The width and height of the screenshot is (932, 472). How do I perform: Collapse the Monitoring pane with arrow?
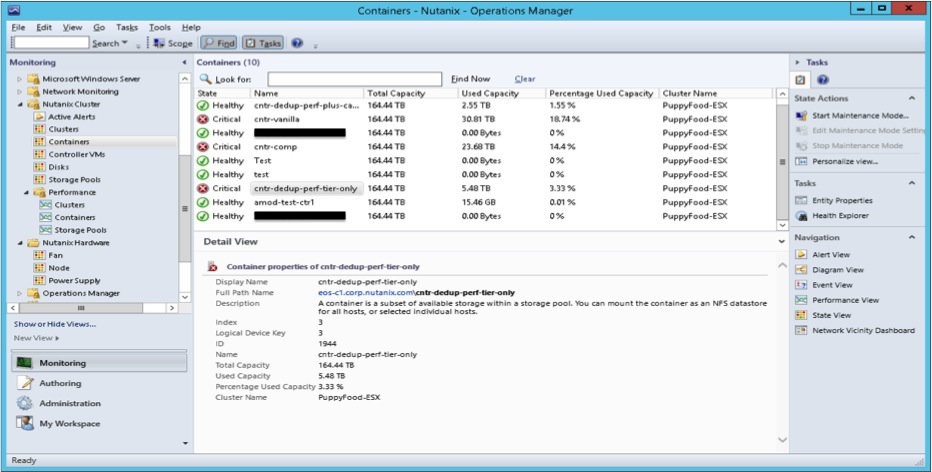coord(184,62)
